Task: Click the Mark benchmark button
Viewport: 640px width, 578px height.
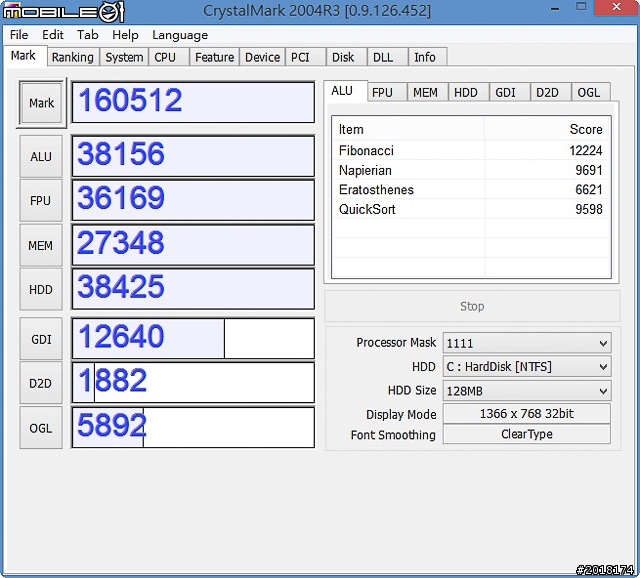Action: click(41, 103)
